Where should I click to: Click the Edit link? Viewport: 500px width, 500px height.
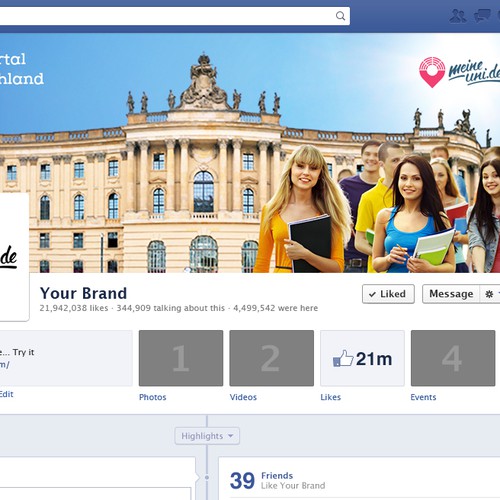(6, 394)
